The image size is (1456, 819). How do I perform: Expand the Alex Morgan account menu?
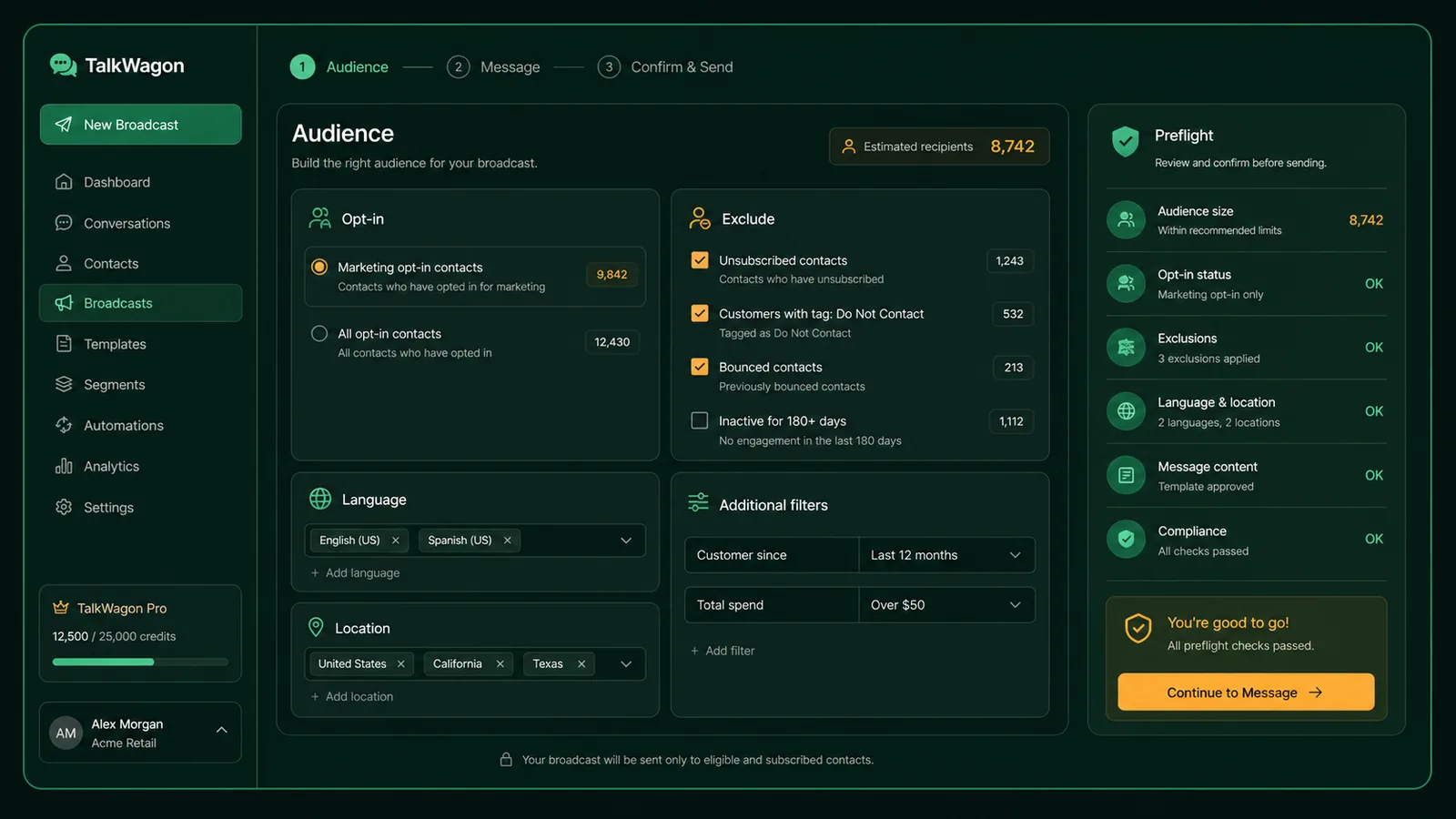pyautogui.click(x=221, y=730)
